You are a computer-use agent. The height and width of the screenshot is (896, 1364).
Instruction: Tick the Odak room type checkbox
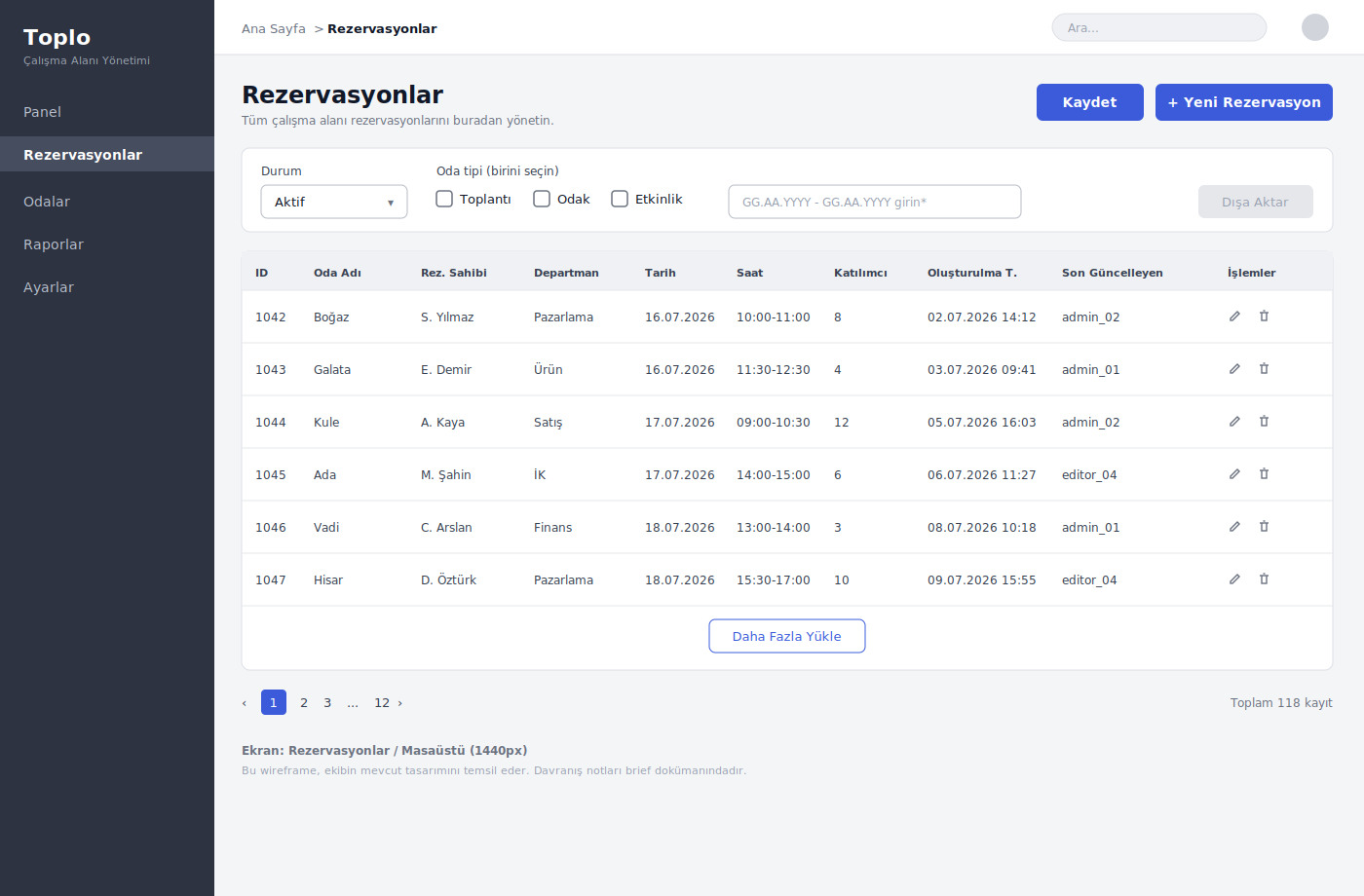pyautogui.click(x=542, y=199)
